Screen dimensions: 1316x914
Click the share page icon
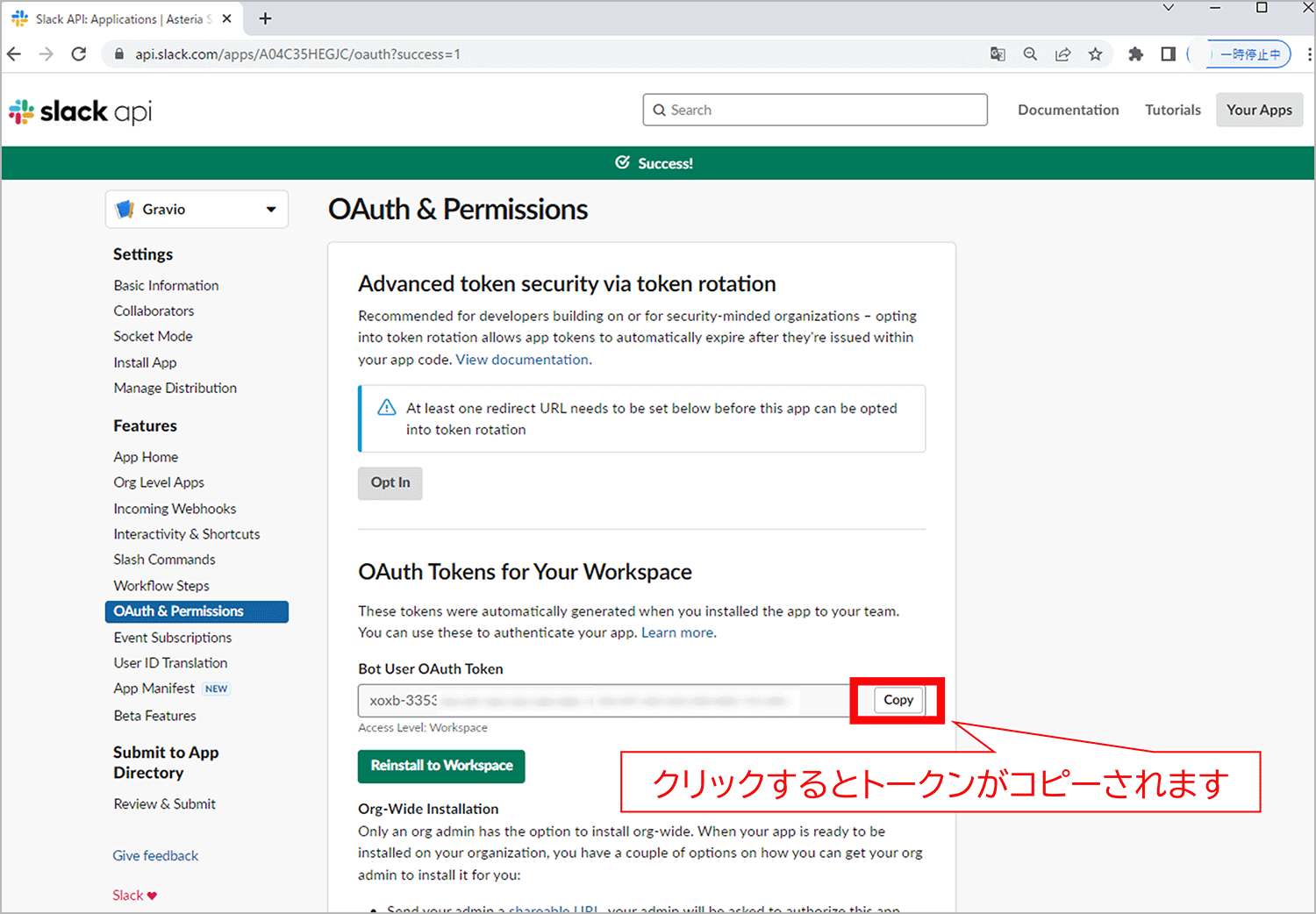click(1062, 54)
